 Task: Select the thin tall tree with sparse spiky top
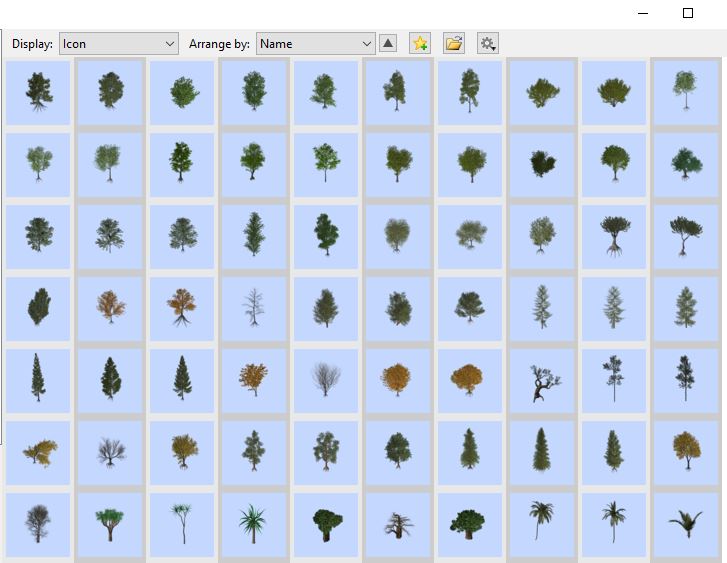pos(182,525)
